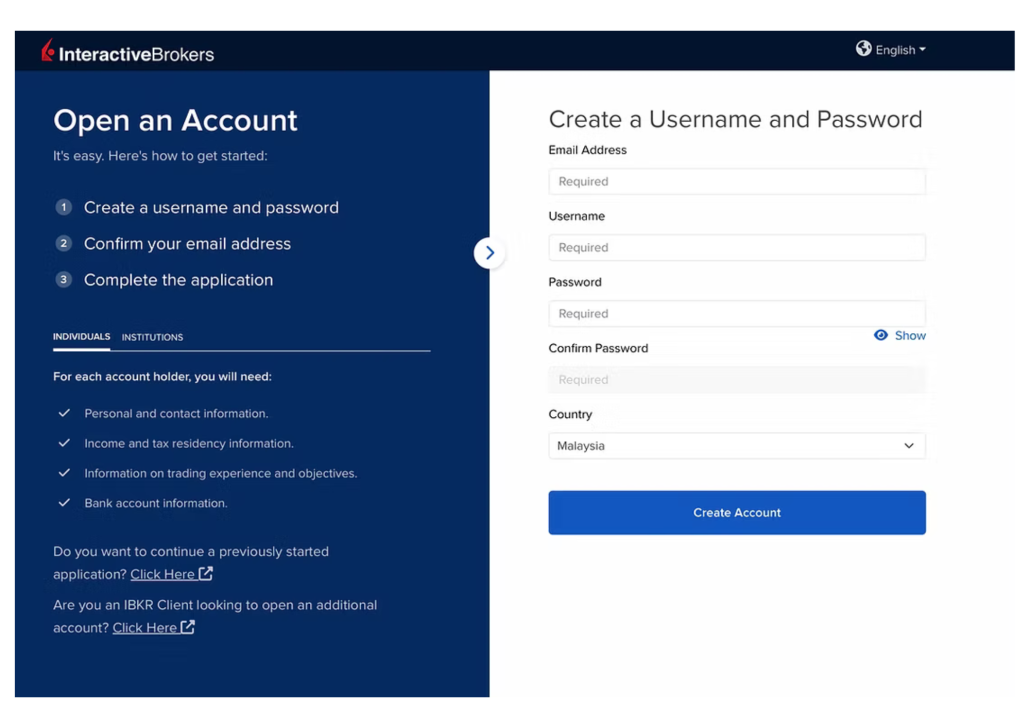Click the Interactive Brokers logo
Screen dimensions: 1030x728
127,51
